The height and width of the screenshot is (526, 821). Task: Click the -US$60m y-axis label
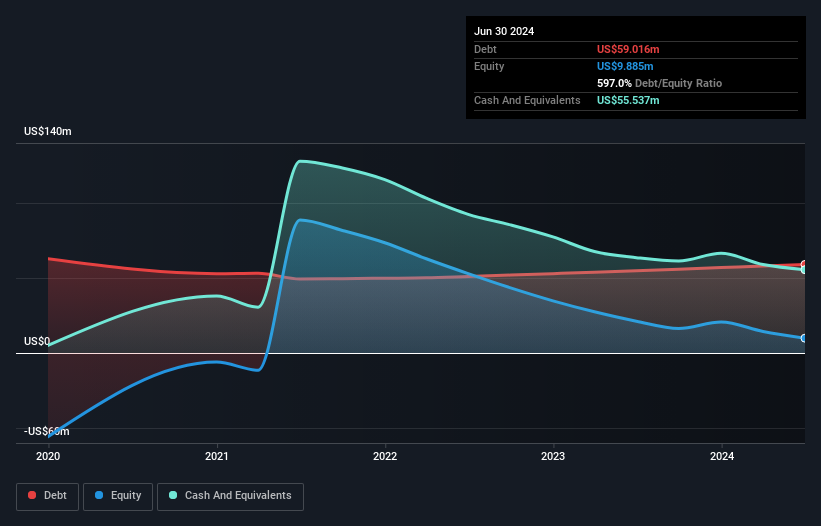47,431
